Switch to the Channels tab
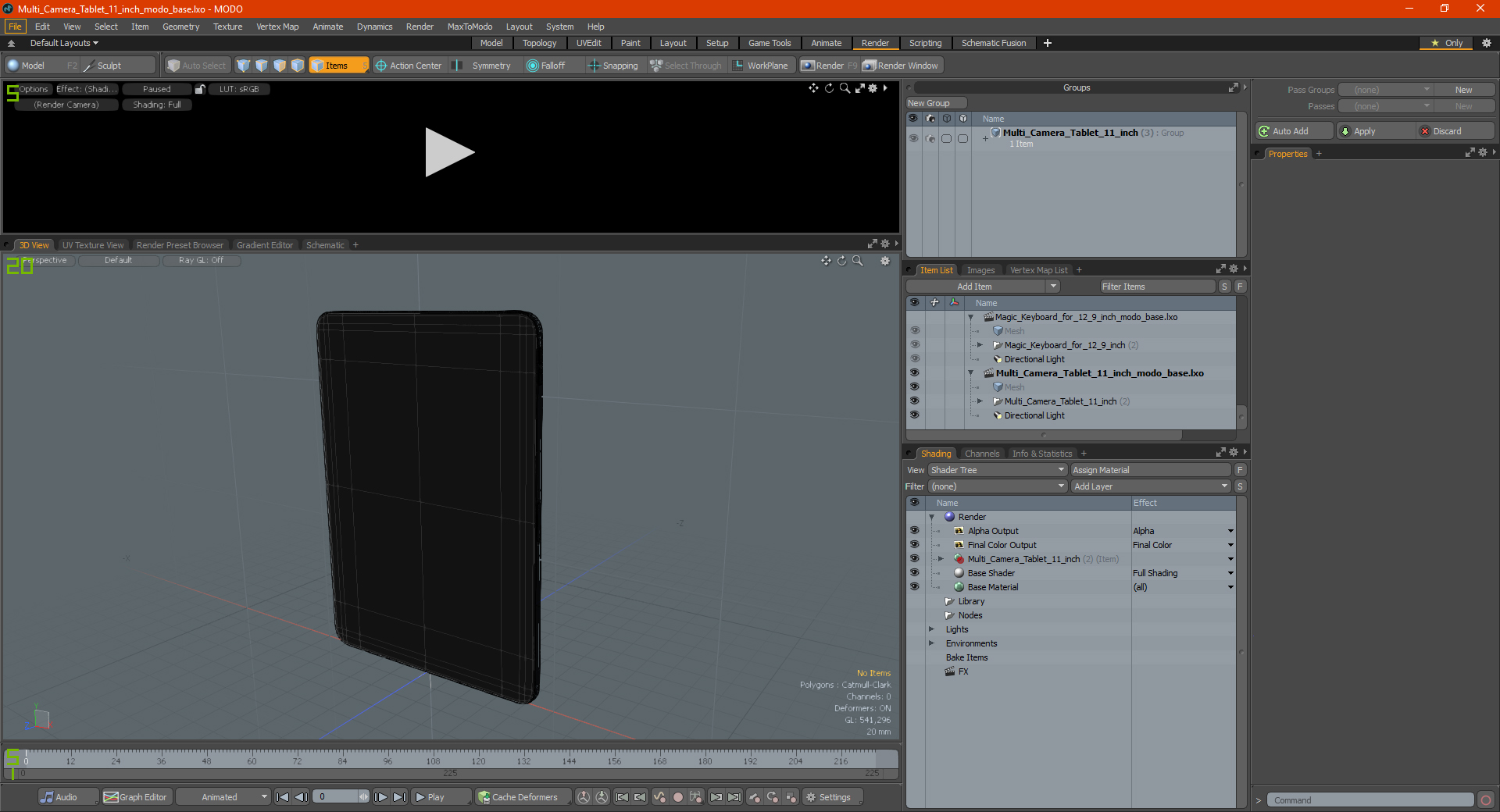The height and width of the screenshot is (812, 1500). tap(981, 454)
